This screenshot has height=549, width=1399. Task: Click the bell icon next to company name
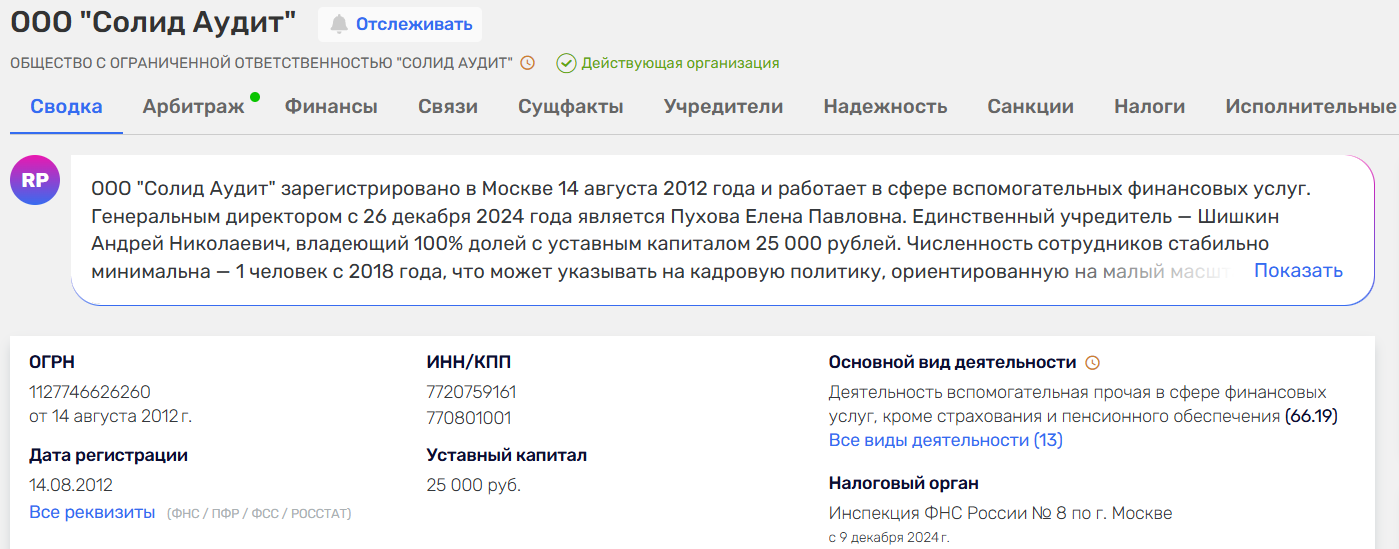(340, 24)
